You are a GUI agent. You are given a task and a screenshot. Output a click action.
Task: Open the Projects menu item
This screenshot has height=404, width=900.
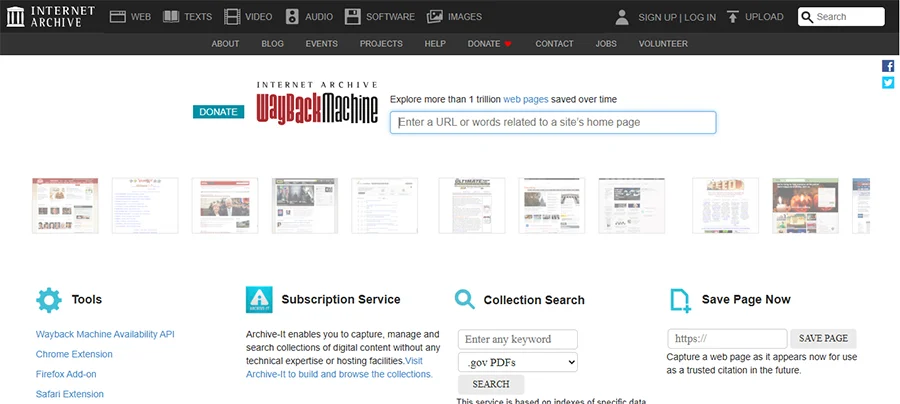[x=381, y=44]
